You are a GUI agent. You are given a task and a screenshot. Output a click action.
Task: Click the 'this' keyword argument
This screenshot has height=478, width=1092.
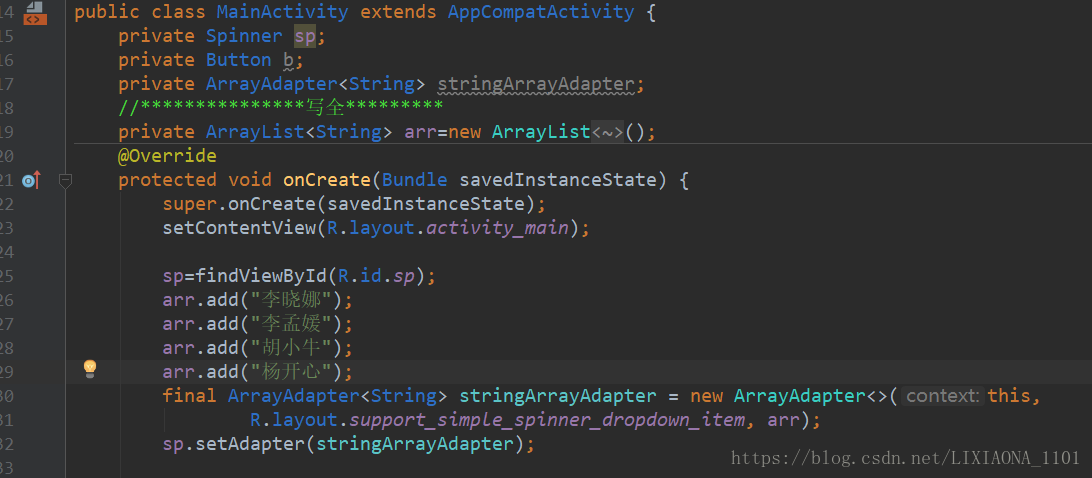click(1009, 396)
